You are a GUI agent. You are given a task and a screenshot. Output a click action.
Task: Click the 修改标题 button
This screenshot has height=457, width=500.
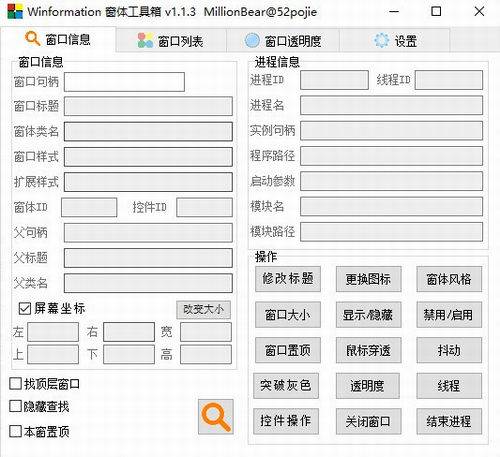point(288,279)
